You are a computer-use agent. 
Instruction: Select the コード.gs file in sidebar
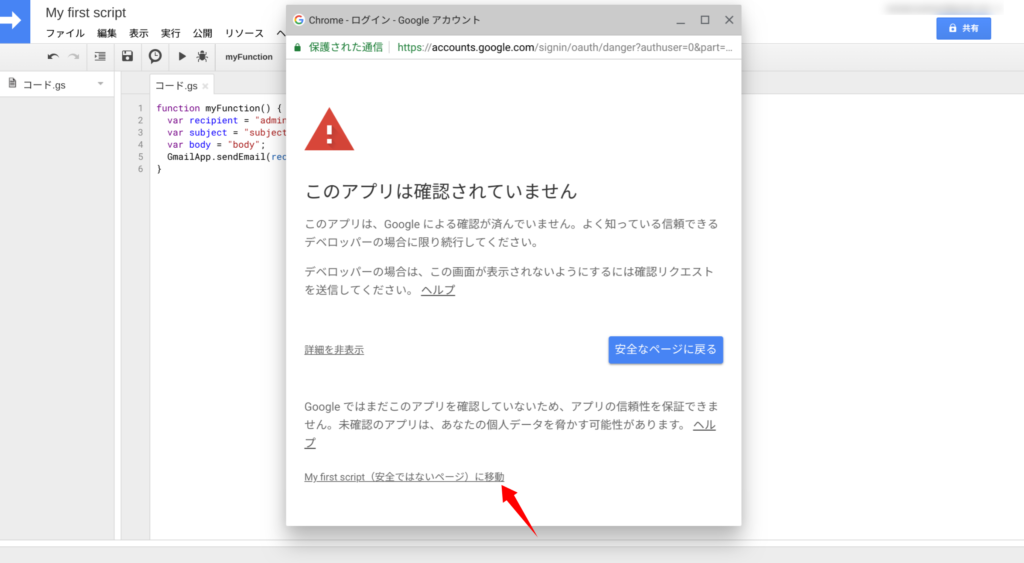[x=44, y=85]
